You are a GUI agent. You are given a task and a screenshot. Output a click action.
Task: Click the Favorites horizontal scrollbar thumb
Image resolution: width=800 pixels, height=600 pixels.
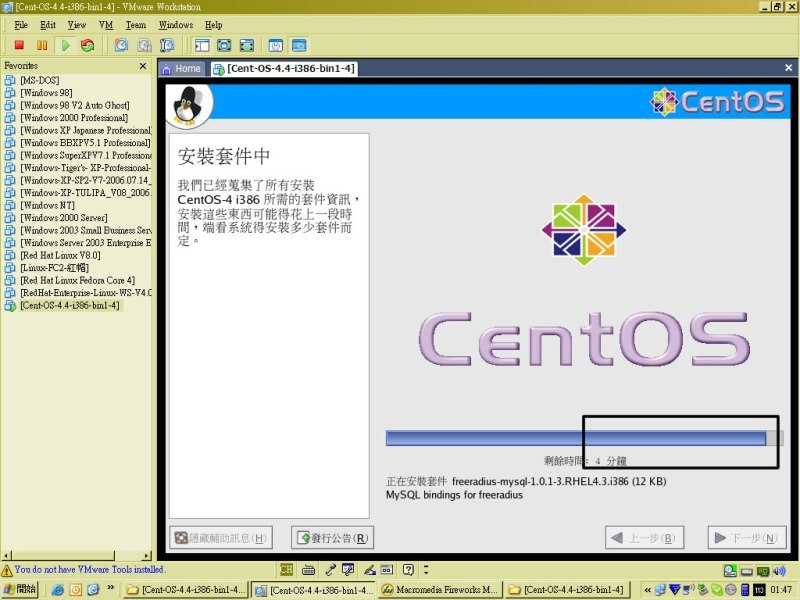pyautogui.click(x=63, y=555)
